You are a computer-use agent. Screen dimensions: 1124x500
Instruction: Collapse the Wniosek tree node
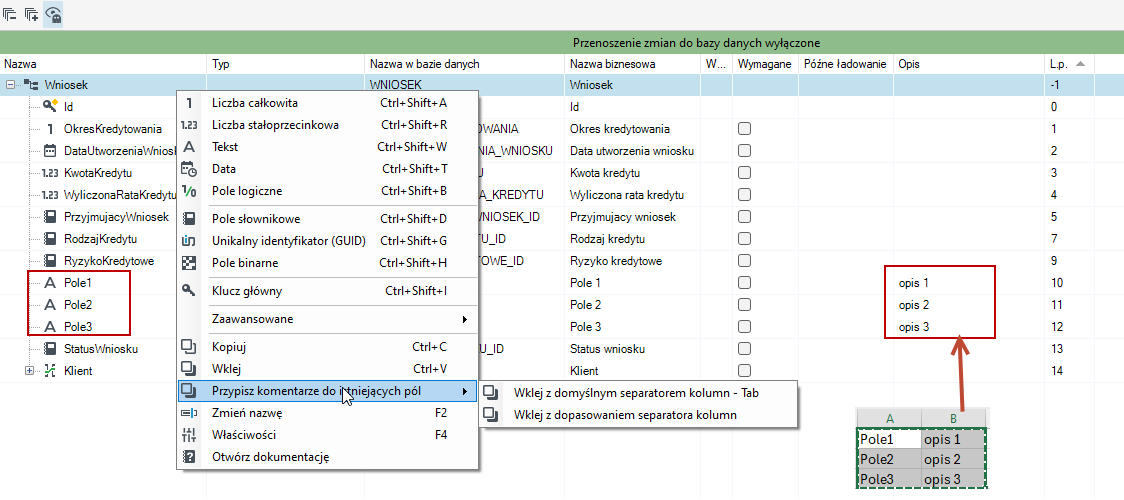tap(10, 85)
